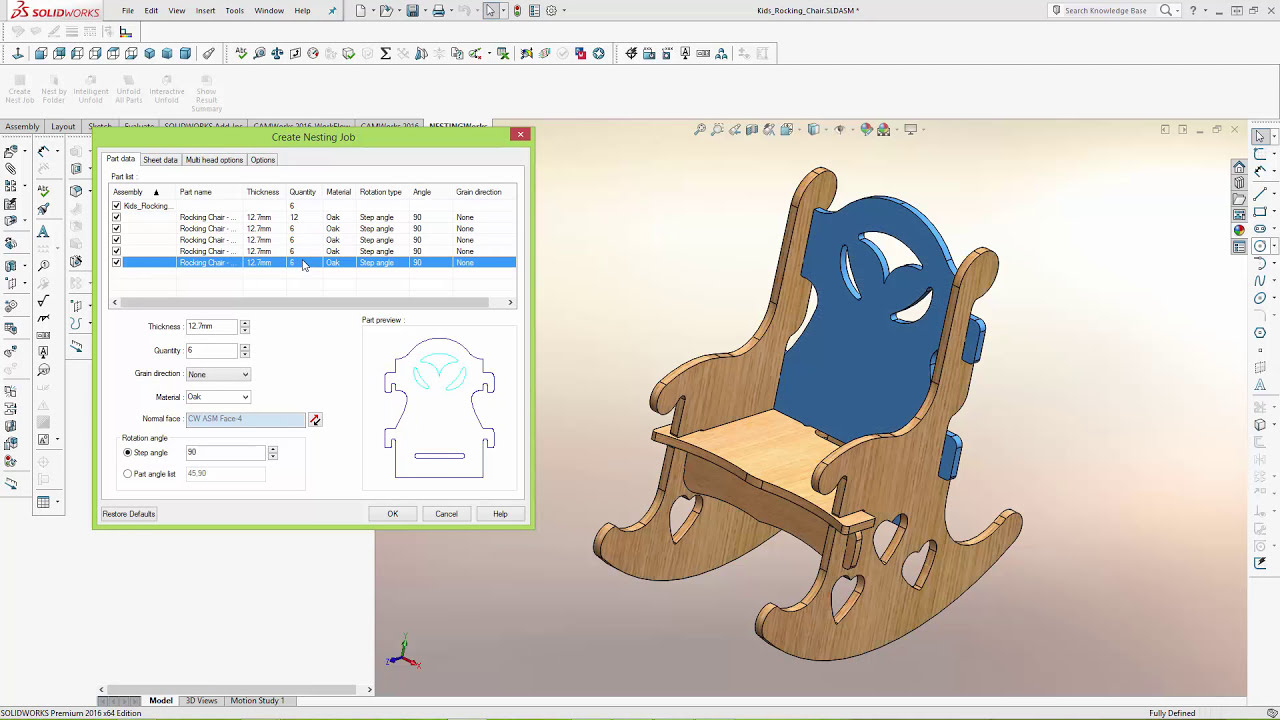Click the Restore Defaults button
This screenshot has height=720, width=1280.
point(129,514)
